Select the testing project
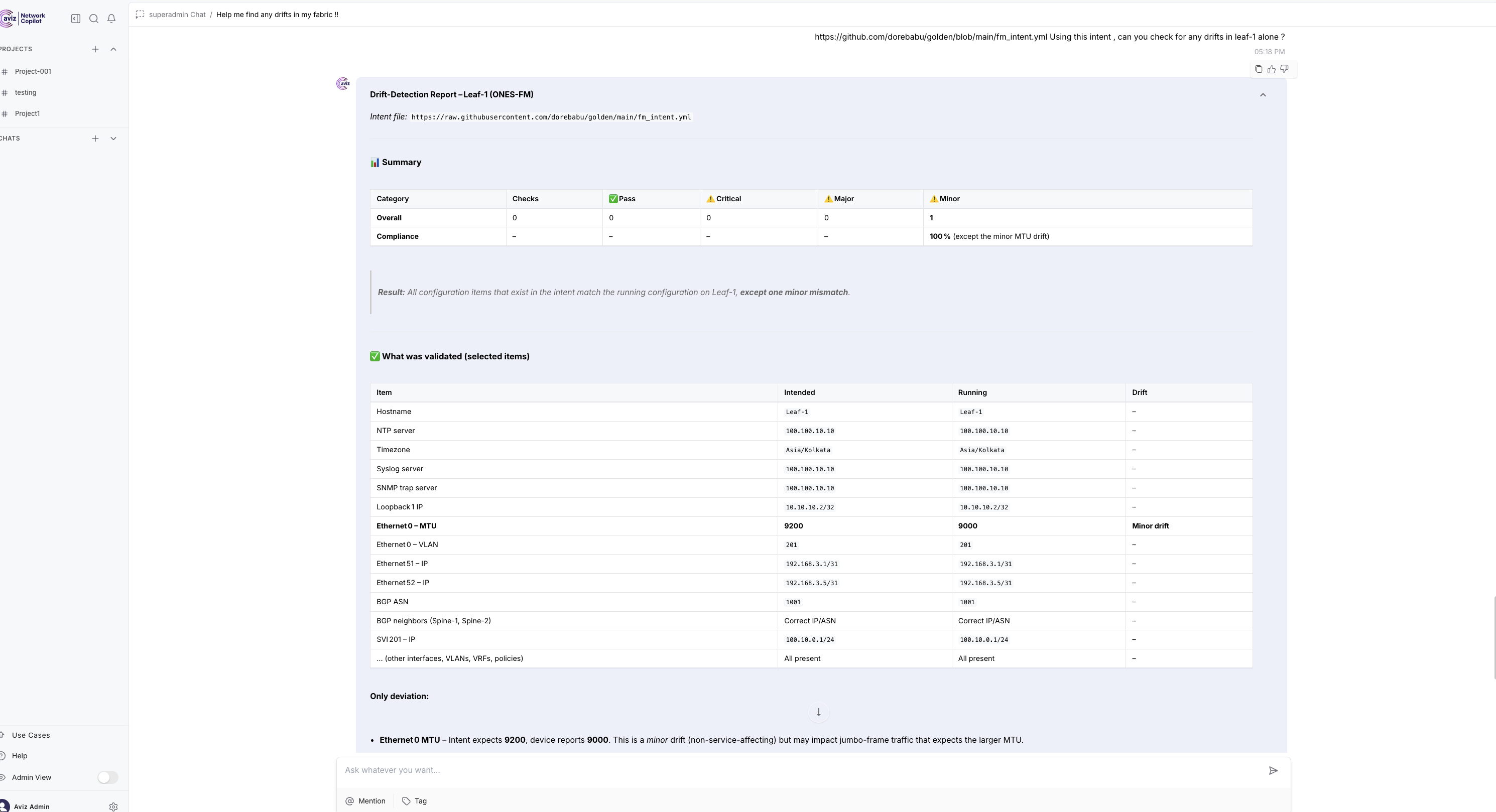The height and width of the screenshot is (812, 1496). click(x=26, y=93)
